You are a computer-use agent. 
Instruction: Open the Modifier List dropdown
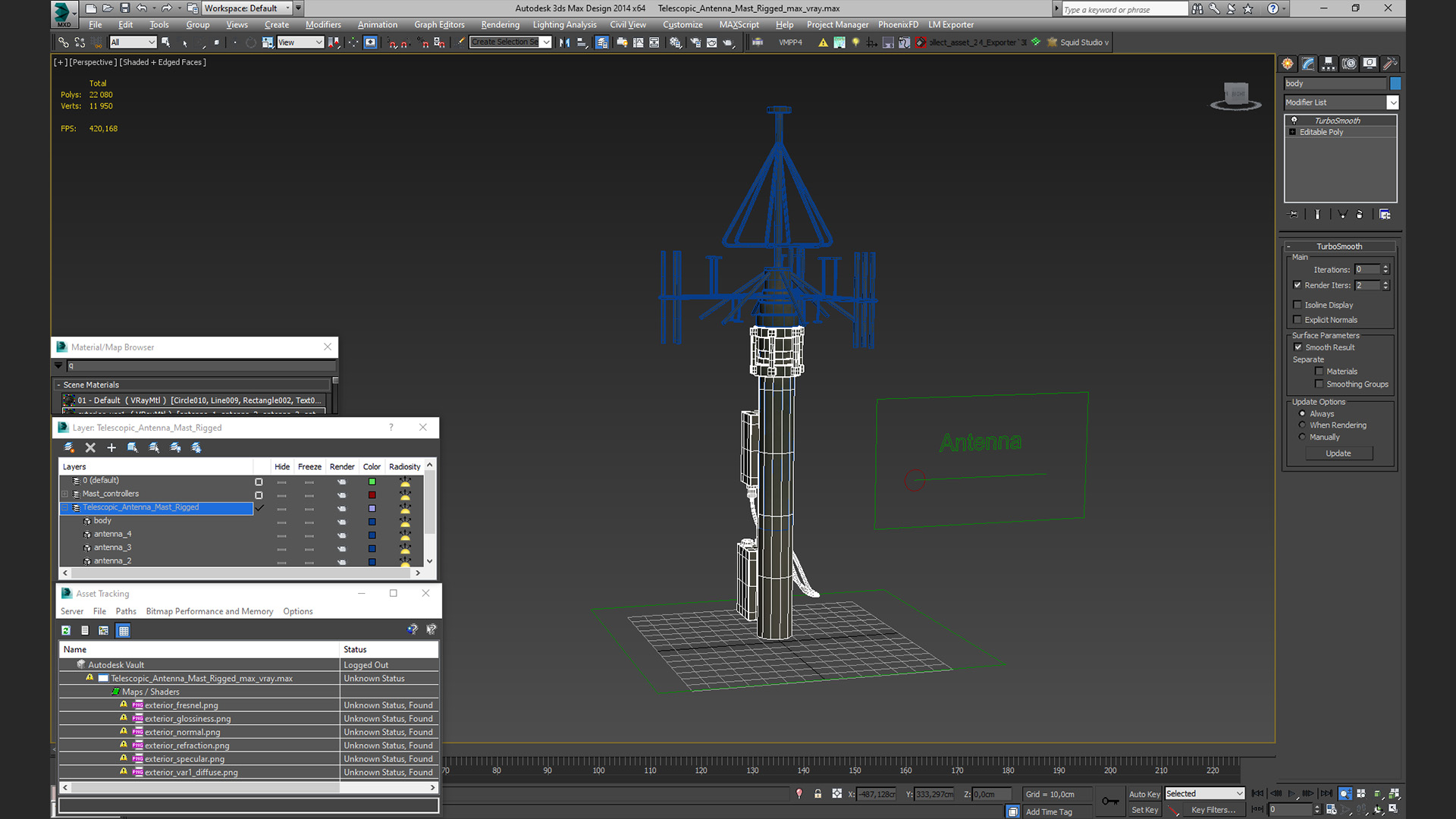point(1341,102)
